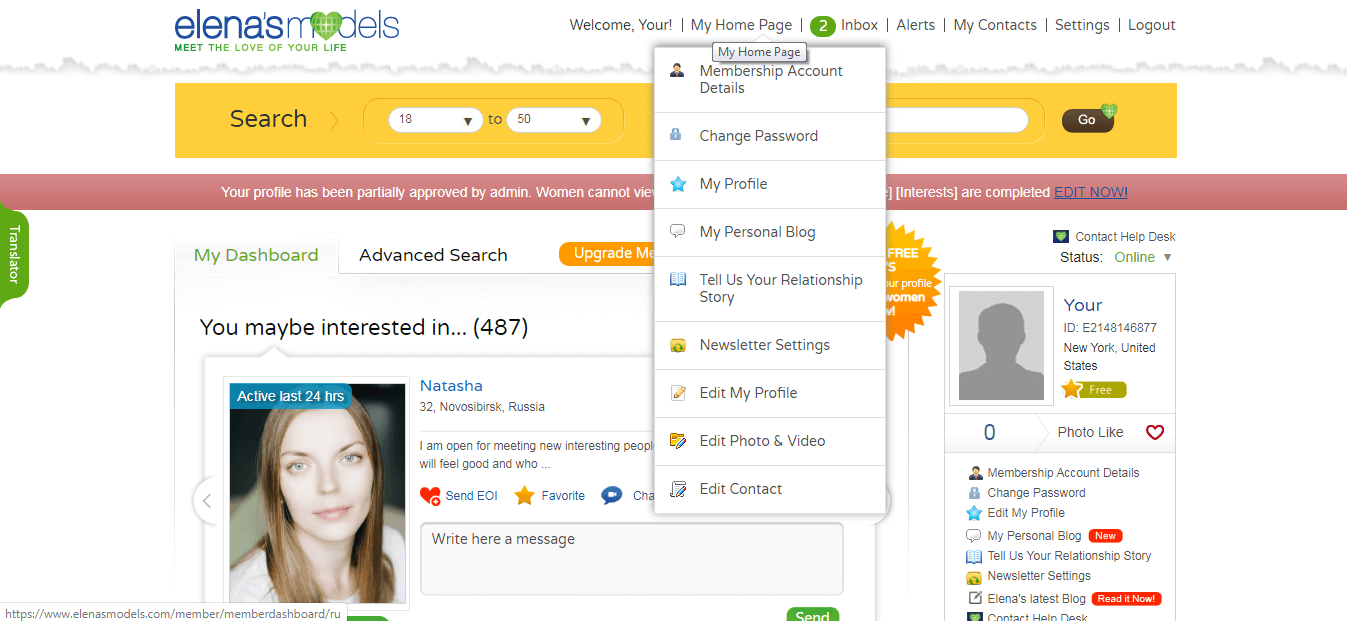Image resolution: width=1347 pixels, height=621 pixels.
Task: Open the My Home Page menu in the header
Action: [x=741, y=25]
